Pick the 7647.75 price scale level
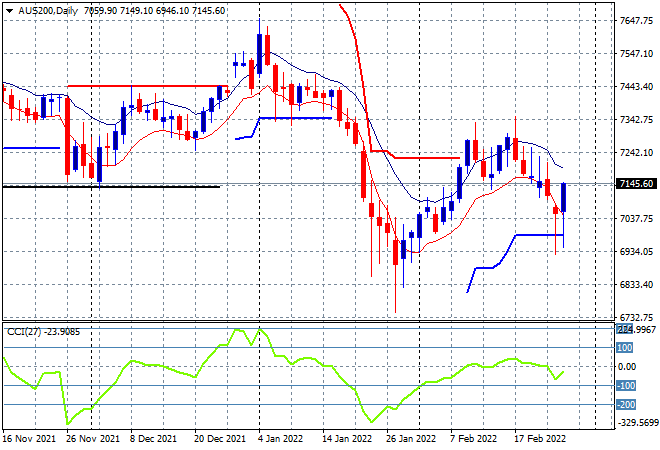 pos(636,21)
